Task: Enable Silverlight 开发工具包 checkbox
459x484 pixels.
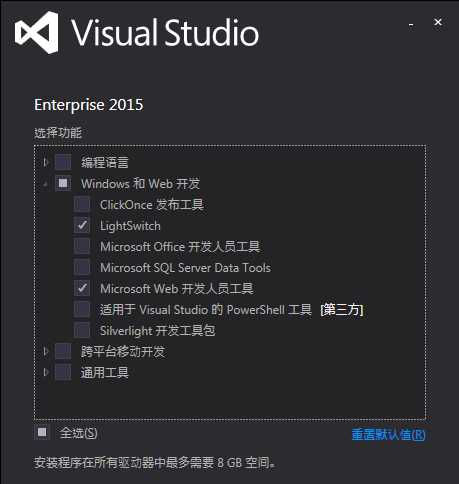Action: [82, 330]
